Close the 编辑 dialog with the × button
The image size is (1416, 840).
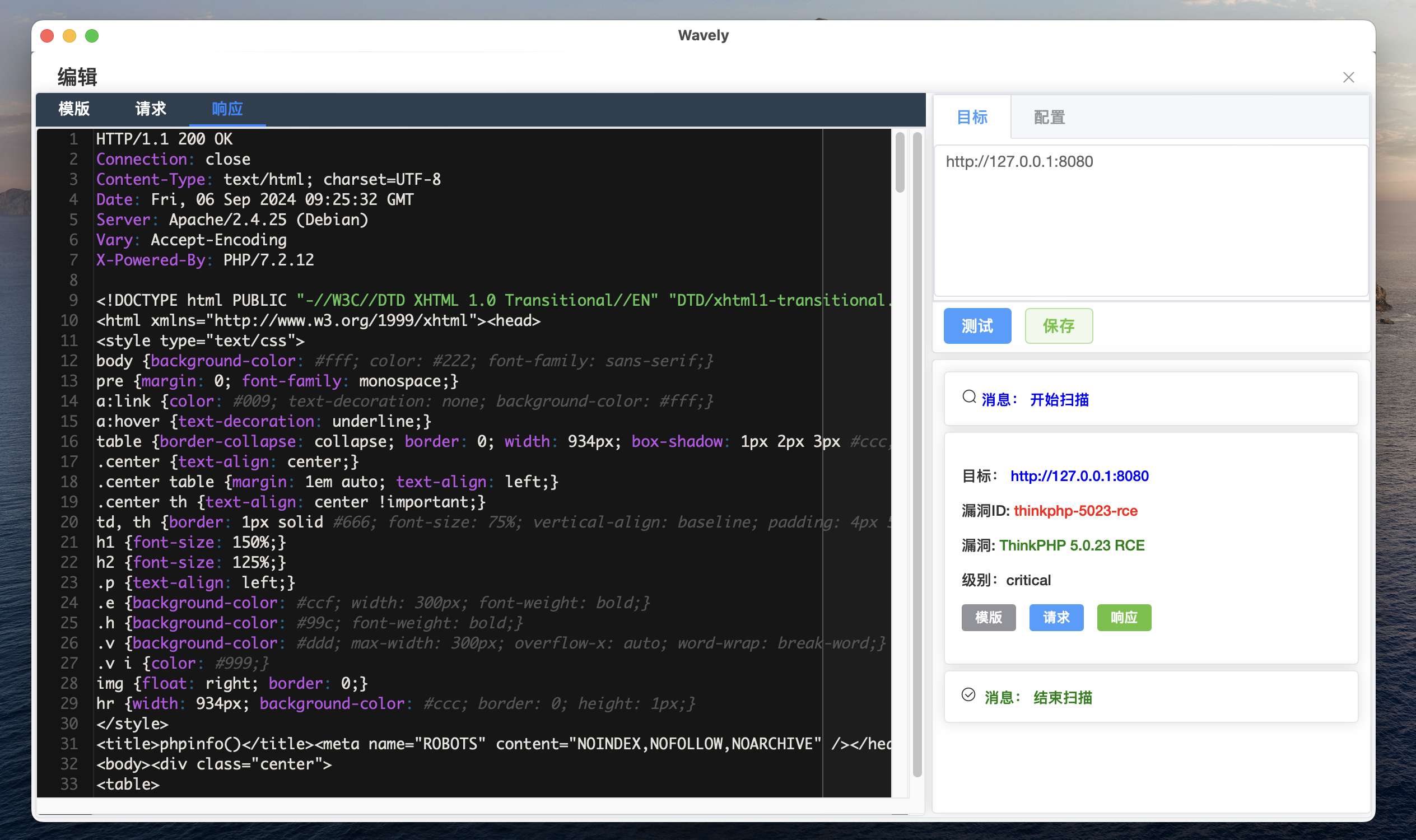(1349, 77)
